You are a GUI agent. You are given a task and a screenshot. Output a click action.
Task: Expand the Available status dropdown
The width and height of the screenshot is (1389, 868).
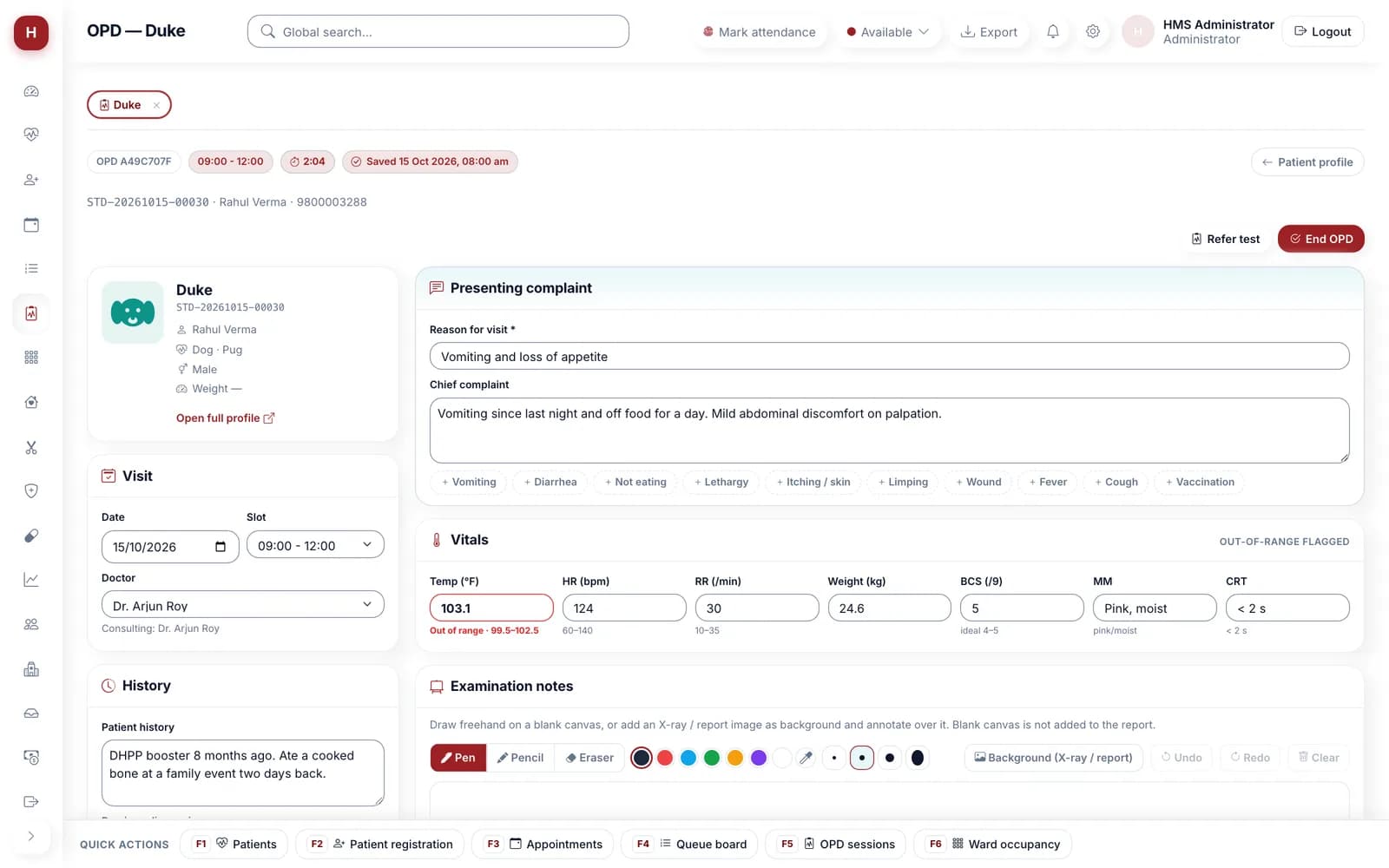click(x=888, y=32)
